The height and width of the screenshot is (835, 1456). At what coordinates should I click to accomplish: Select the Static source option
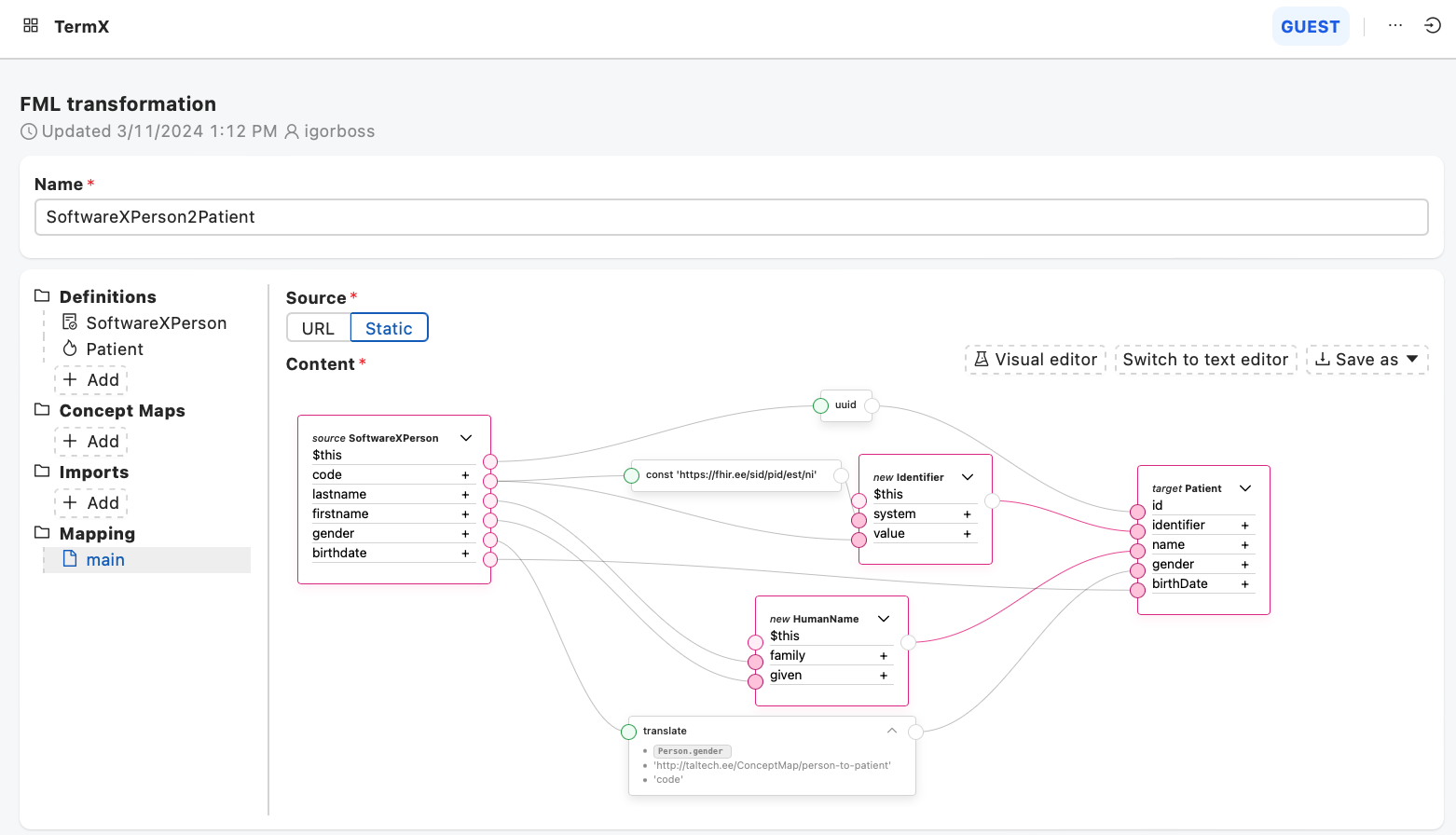point(389,328)
